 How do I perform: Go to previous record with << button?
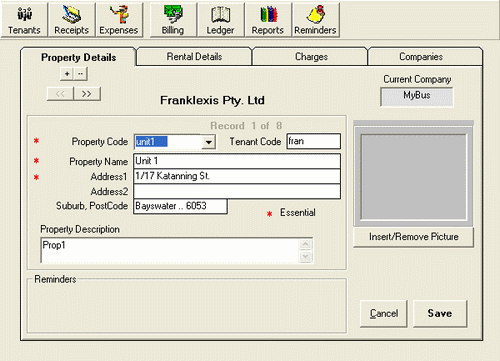coord(60,94)
